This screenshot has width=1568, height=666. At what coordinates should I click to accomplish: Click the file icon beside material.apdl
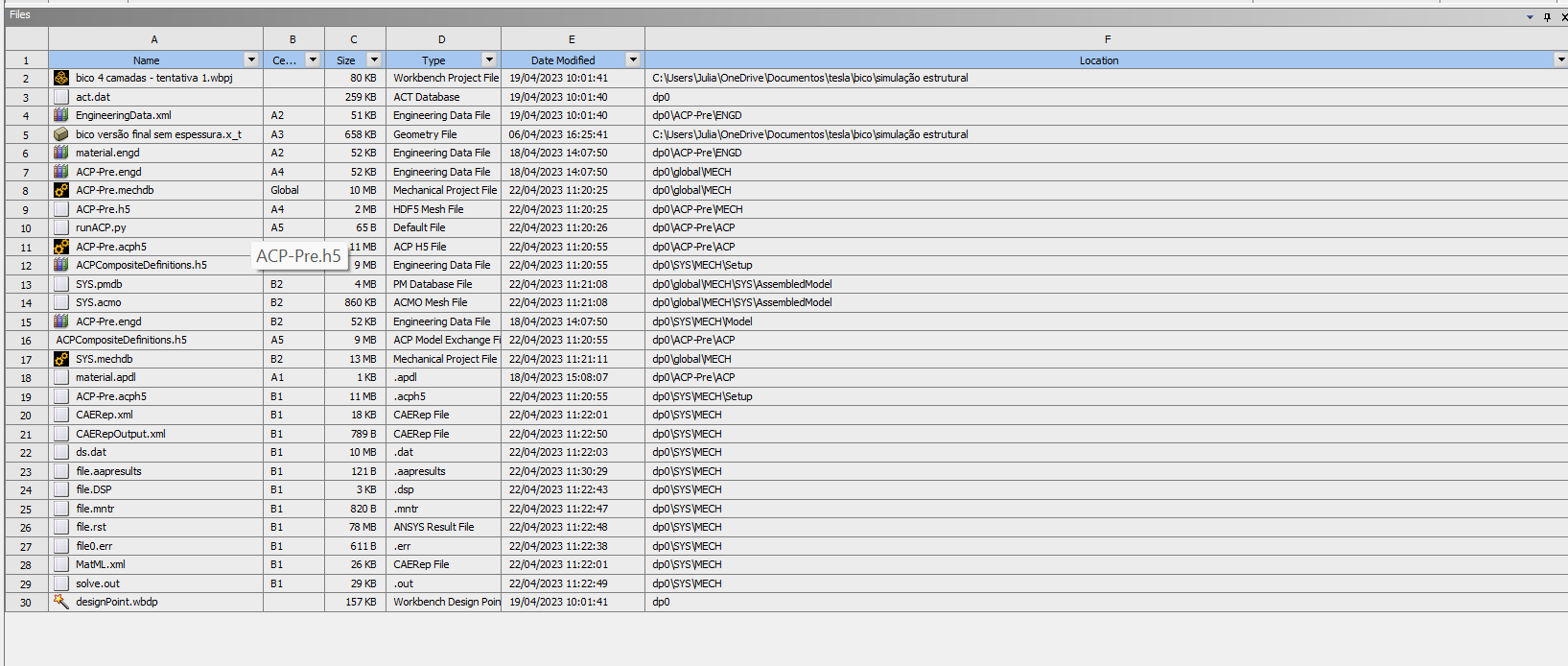61,377
